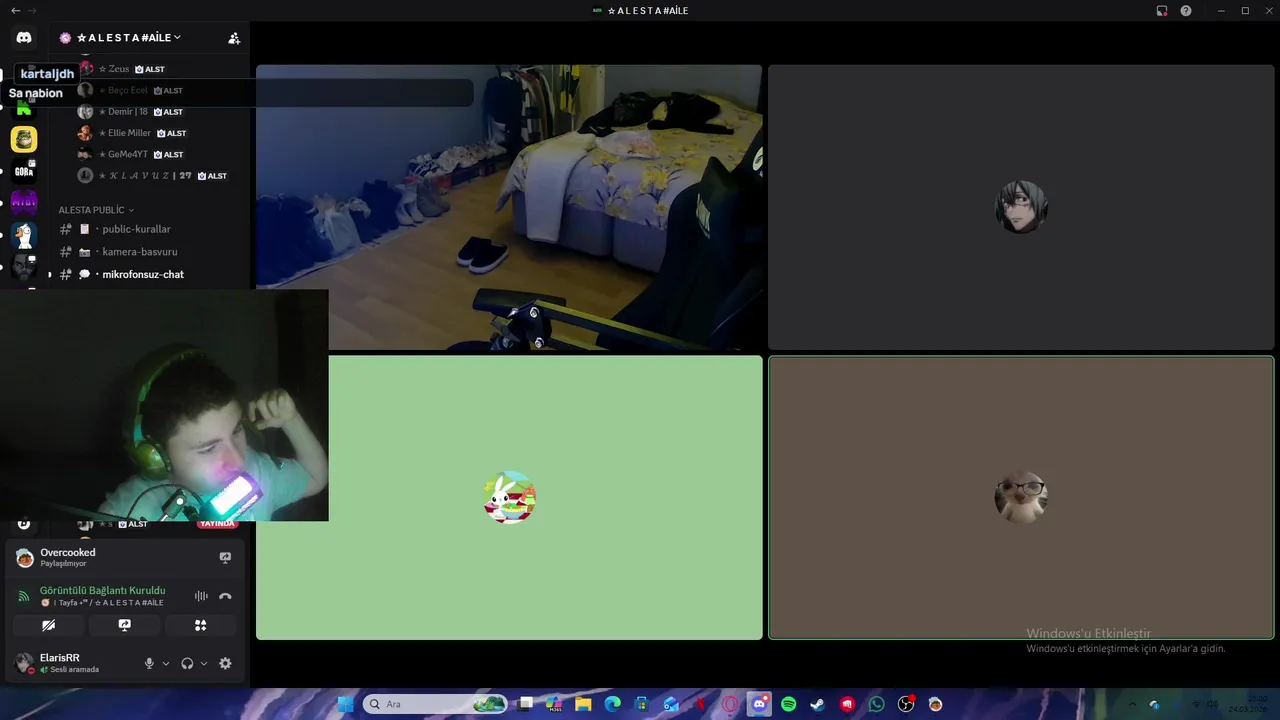This screenshot has height=720, width=1280.
Task: Disconnect from voice with hang-up icon
Action: (225, 596)
